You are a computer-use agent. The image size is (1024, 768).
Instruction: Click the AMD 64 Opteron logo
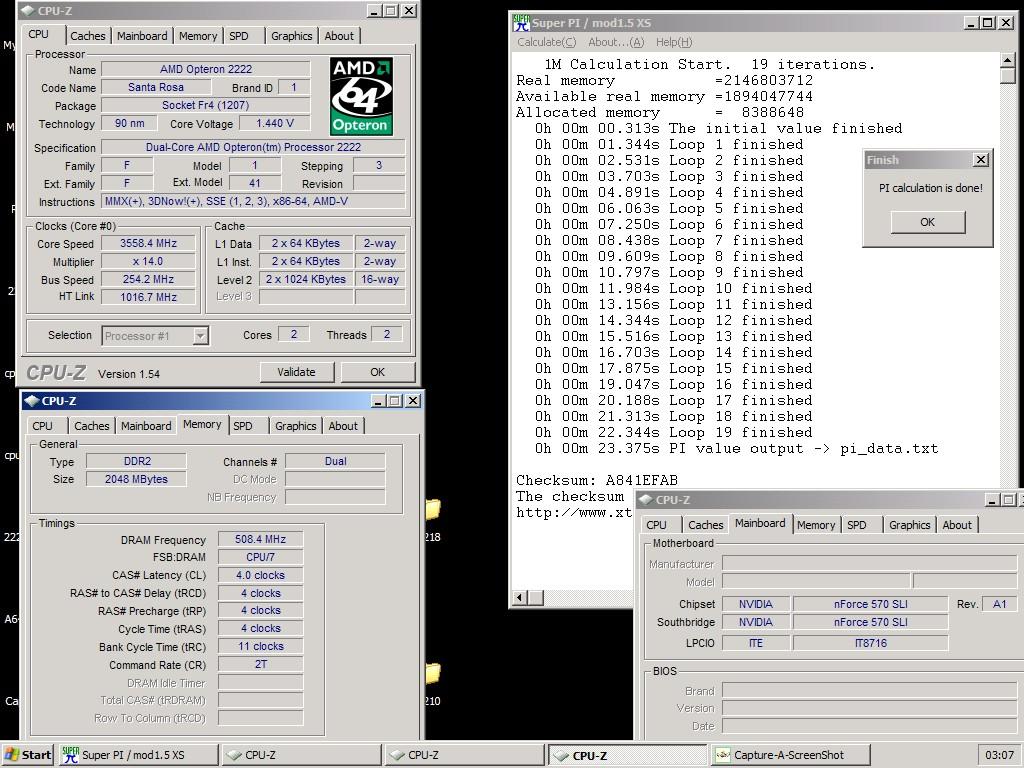coord(360,96)
